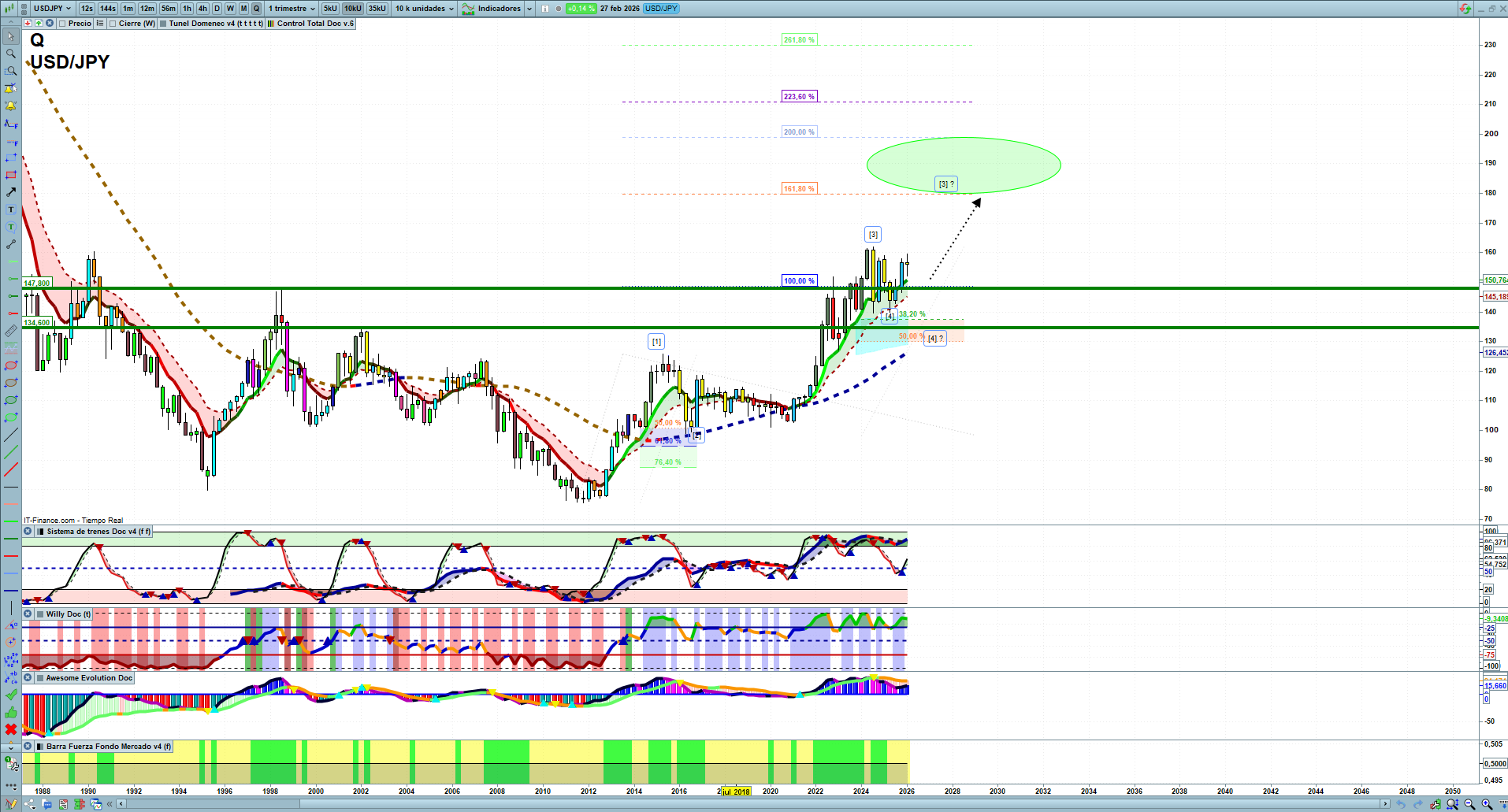Click the gray status indicator dot in the toolbar

click(559, 9)
